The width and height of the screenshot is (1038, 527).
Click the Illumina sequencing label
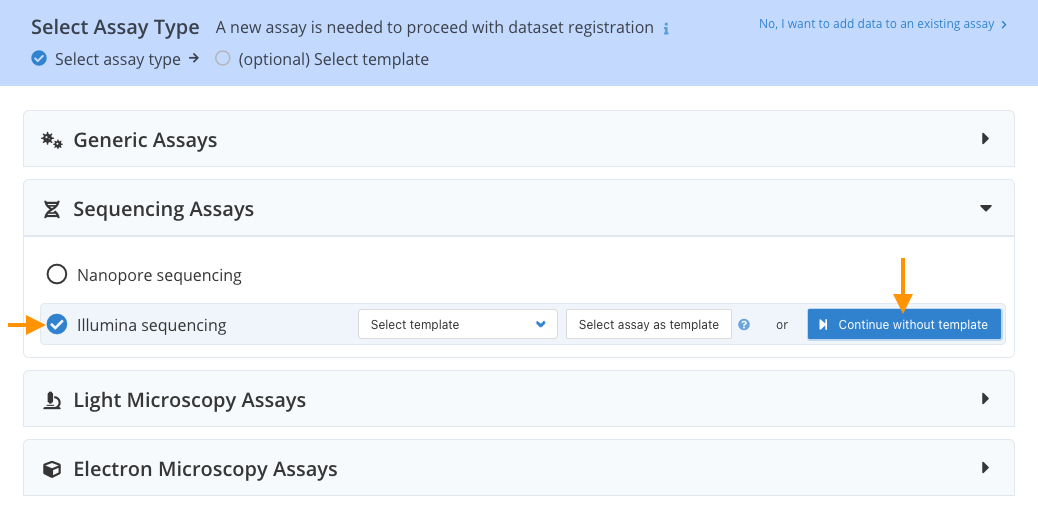coord(152,325)
